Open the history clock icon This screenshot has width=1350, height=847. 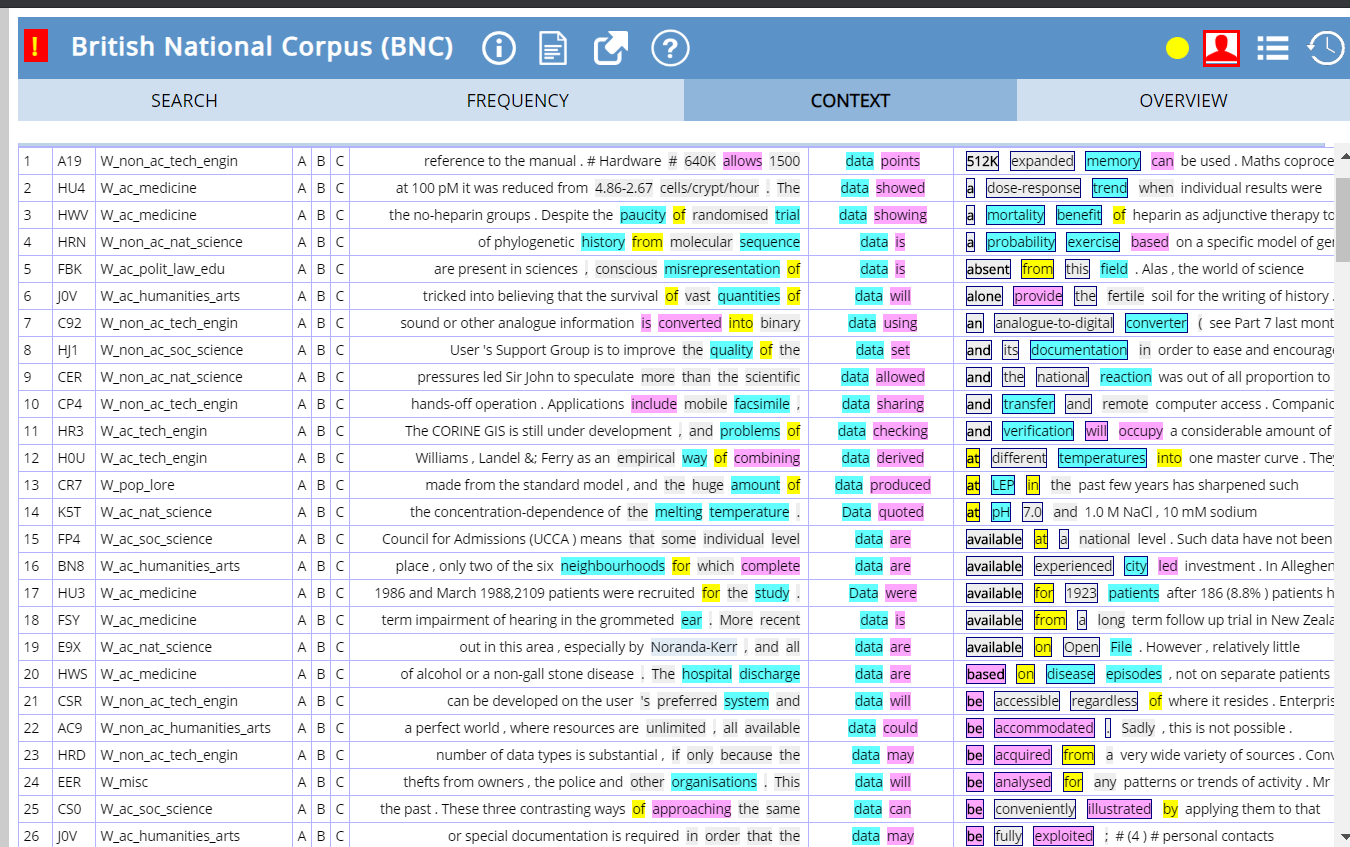click(1326, 47)
